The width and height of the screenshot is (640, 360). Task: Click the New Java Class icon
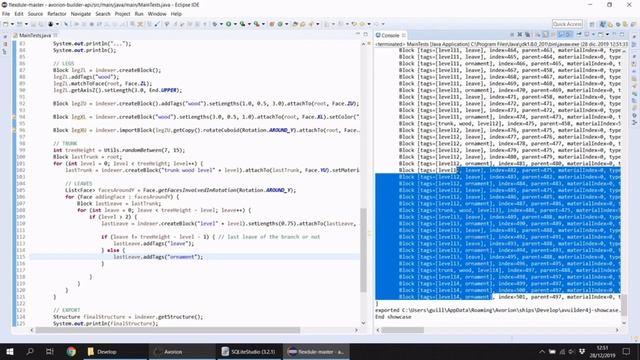click(x=280, y=24)
